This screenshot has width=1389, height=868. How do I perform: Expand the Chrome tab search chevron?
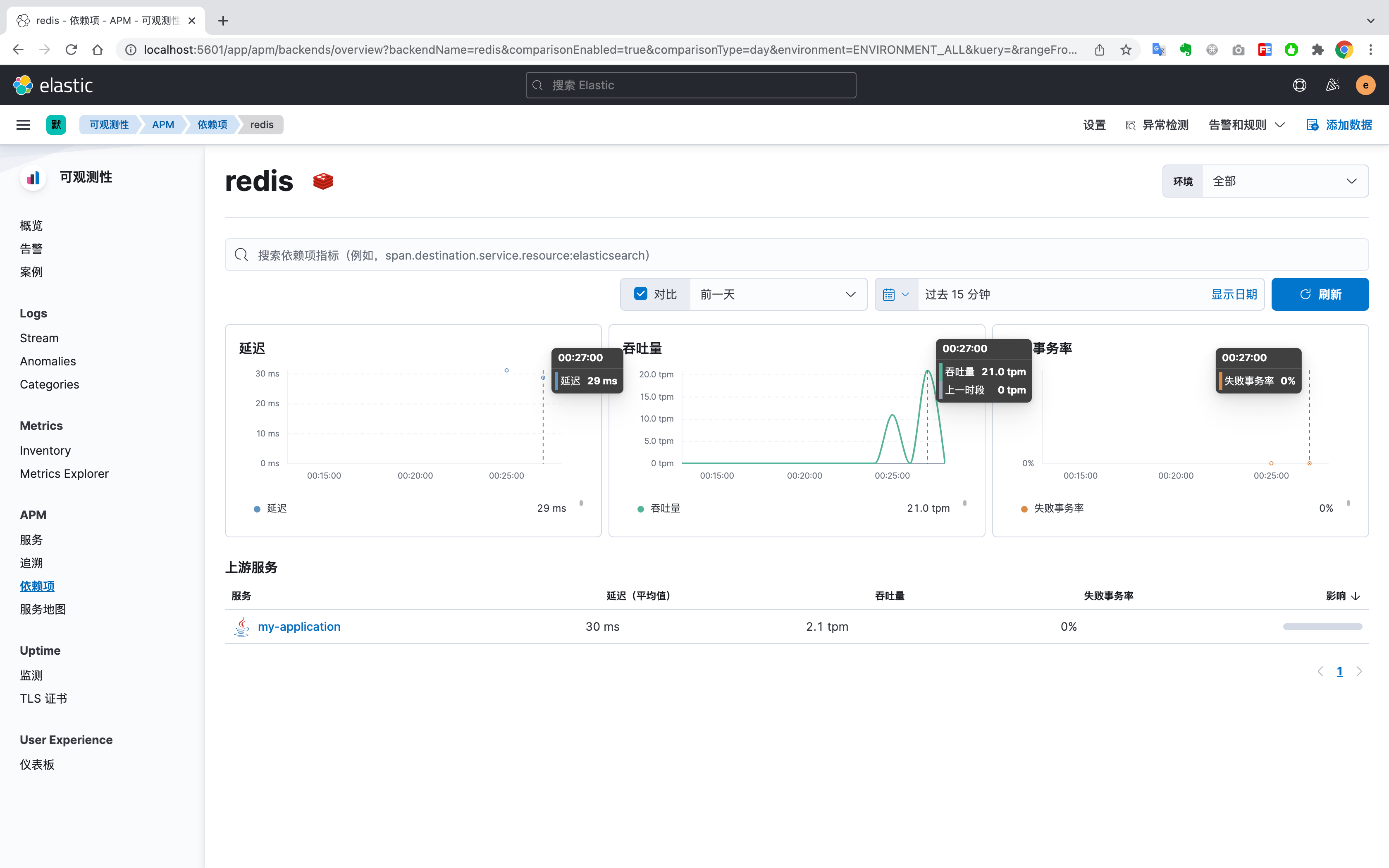click(1371, 21)
